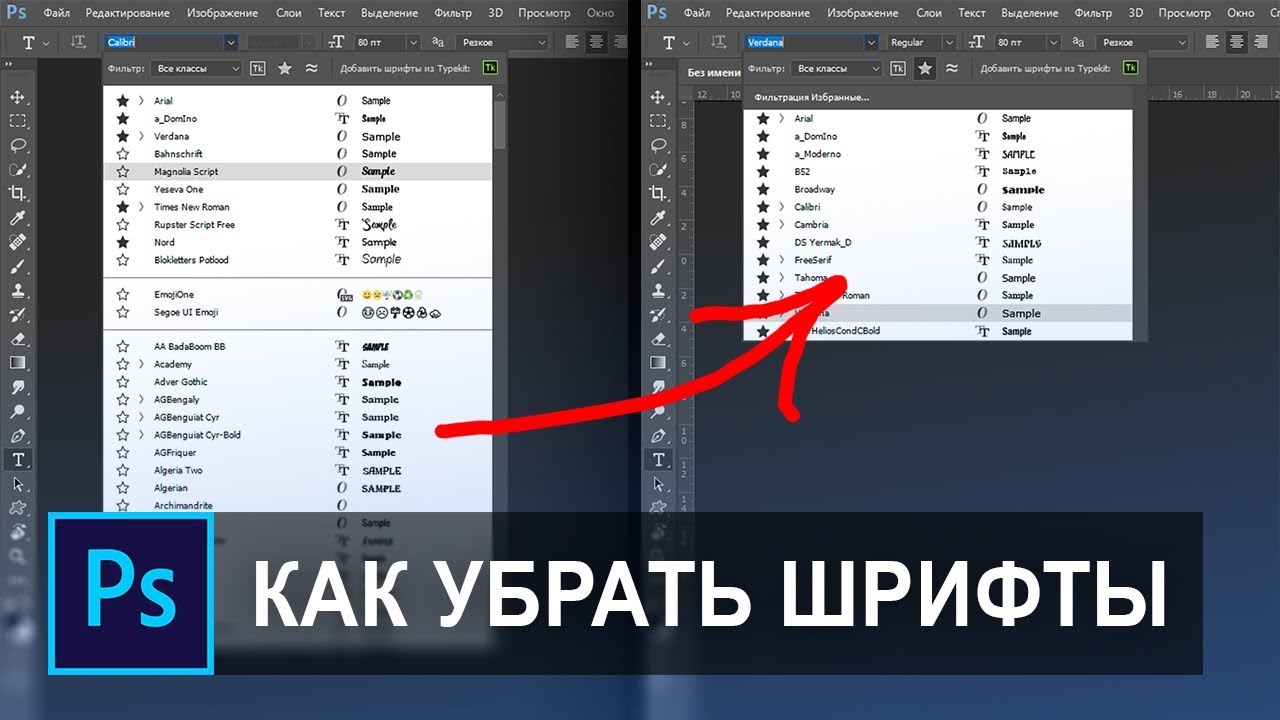
Task: Select History Brush tool in right window
Action: [x=658, y=314]
